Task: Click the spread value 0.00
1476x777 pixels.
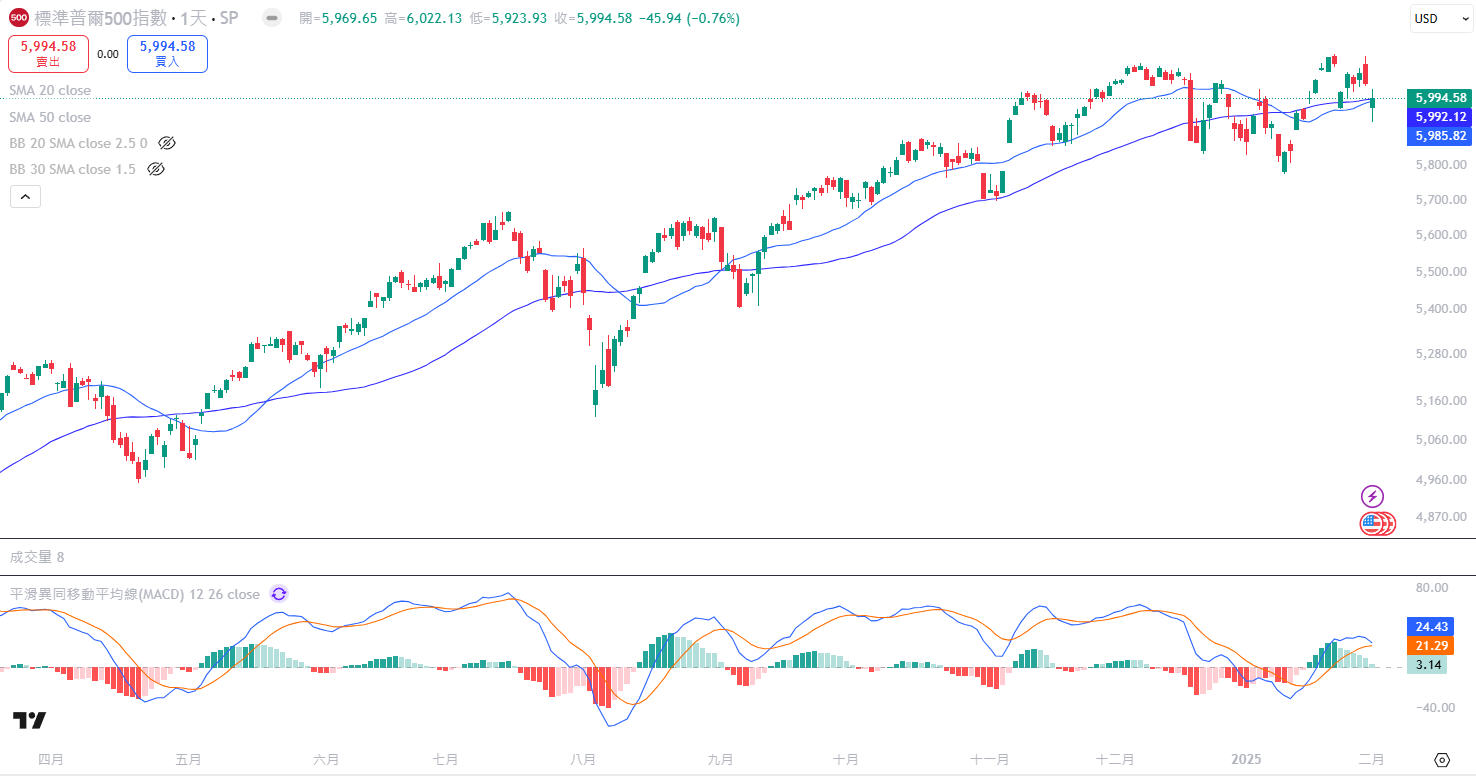Action: (x=108, y=54)
